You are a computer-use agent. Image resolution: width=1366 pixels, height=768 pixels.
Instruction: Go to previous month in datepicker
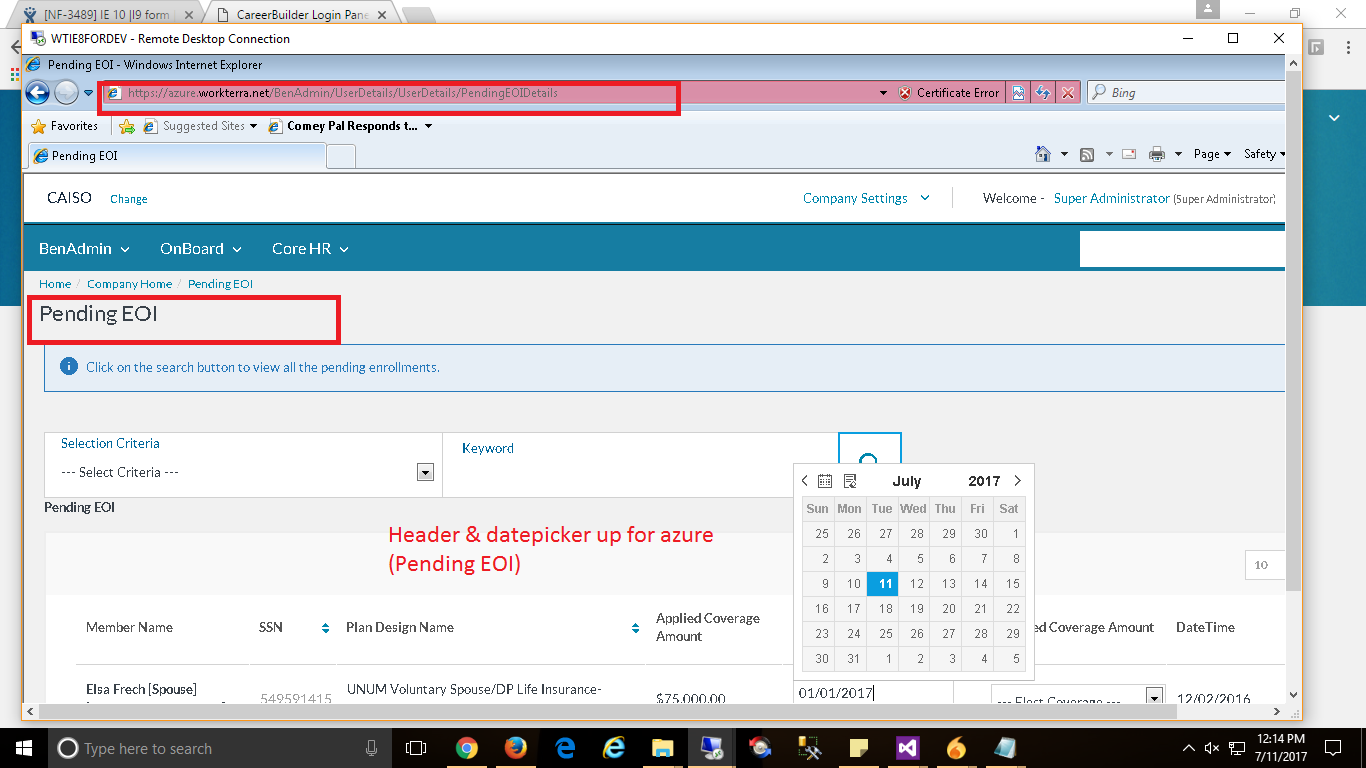pos(805,481)
